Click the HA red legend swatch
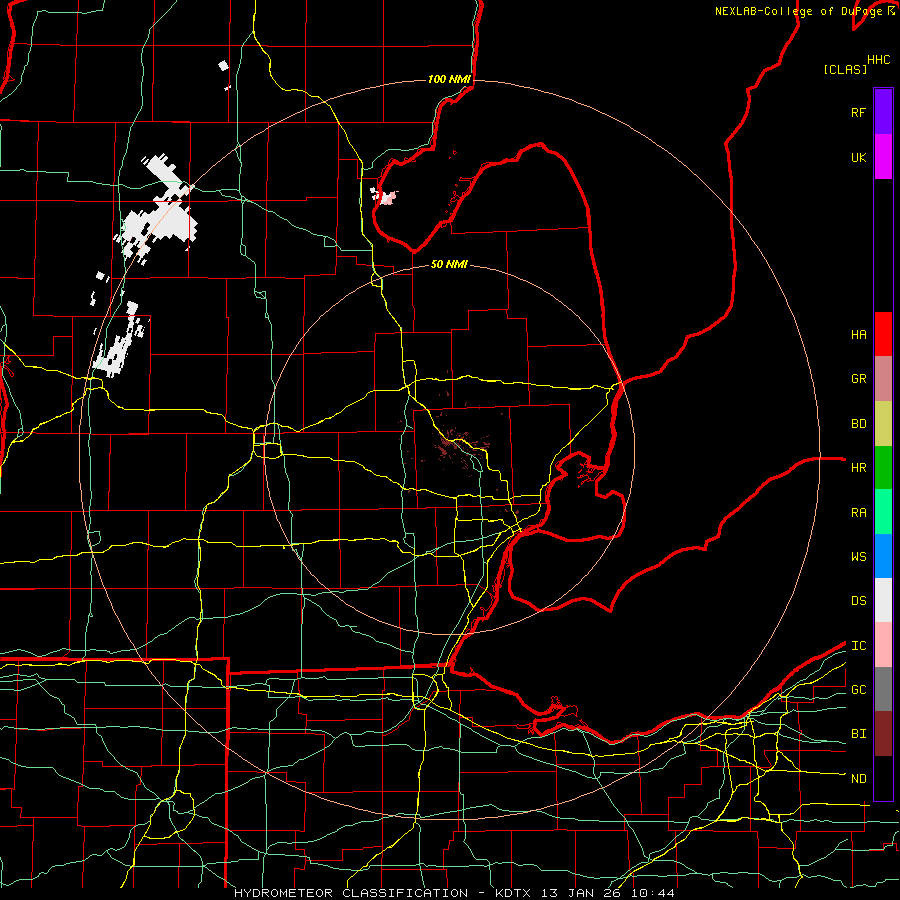This screenshot has width=900, height=900. pos(883,334)
